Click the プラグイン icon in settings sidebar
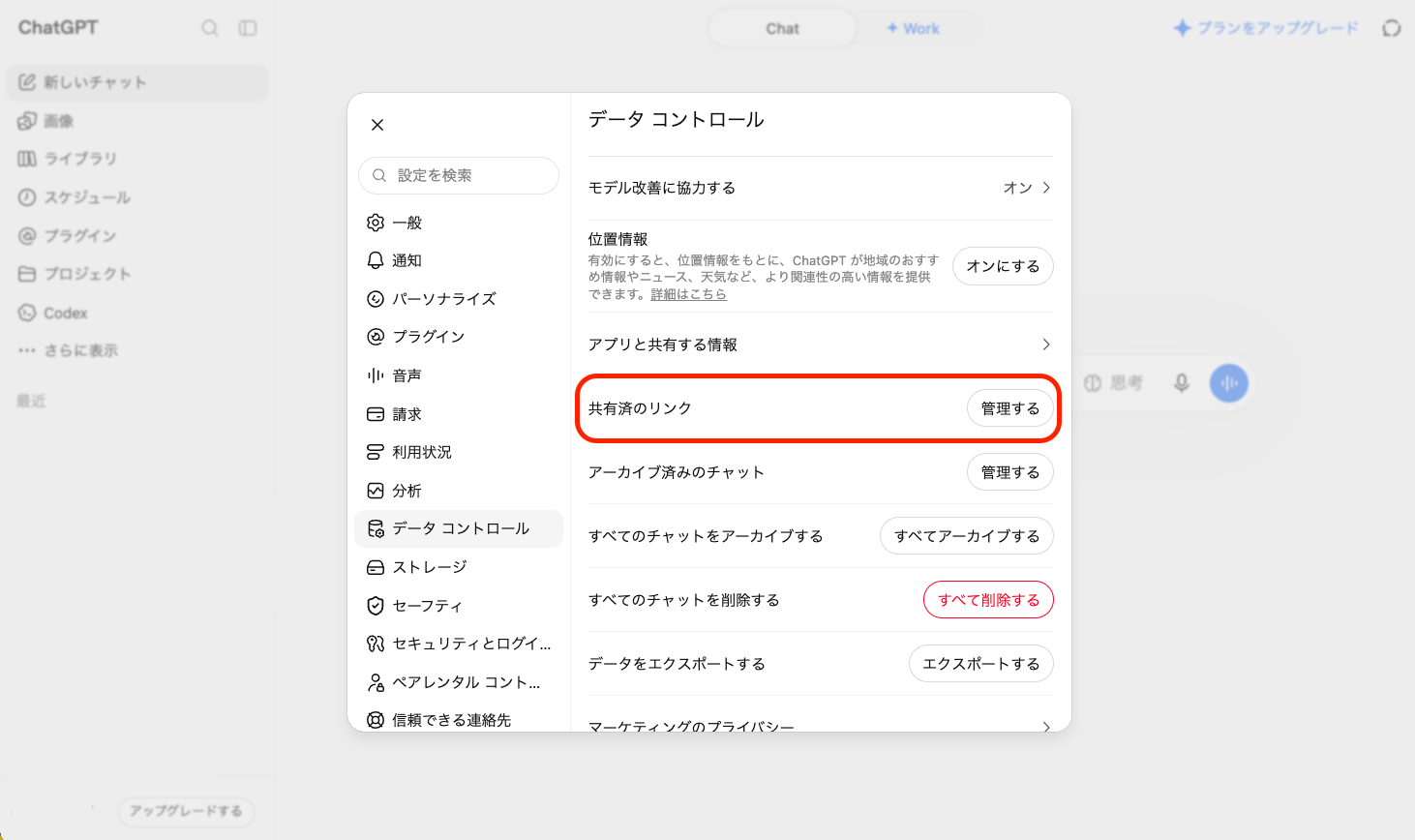Image resolution: width=1415 pixels, height=840 pixels. [x=376, y=337]
